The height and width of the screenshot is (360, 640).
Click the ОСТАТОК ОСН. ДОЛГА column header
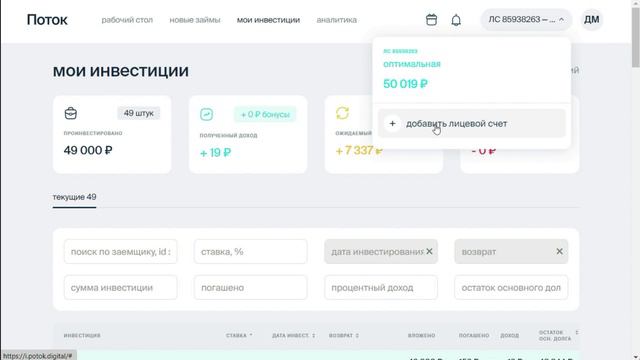pyautogui.click(x=555, y=336)
